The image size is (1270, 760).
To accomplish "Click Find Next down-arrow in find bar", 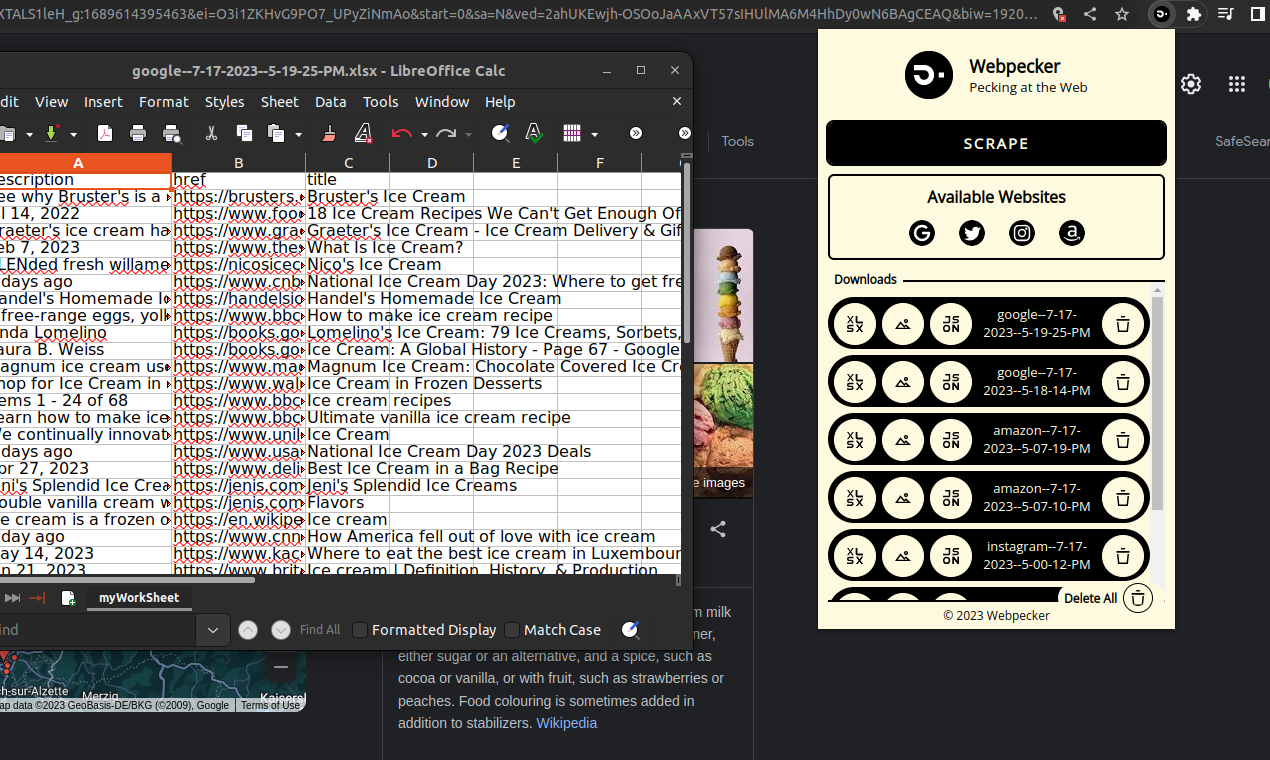I will (x=281, y=630).
